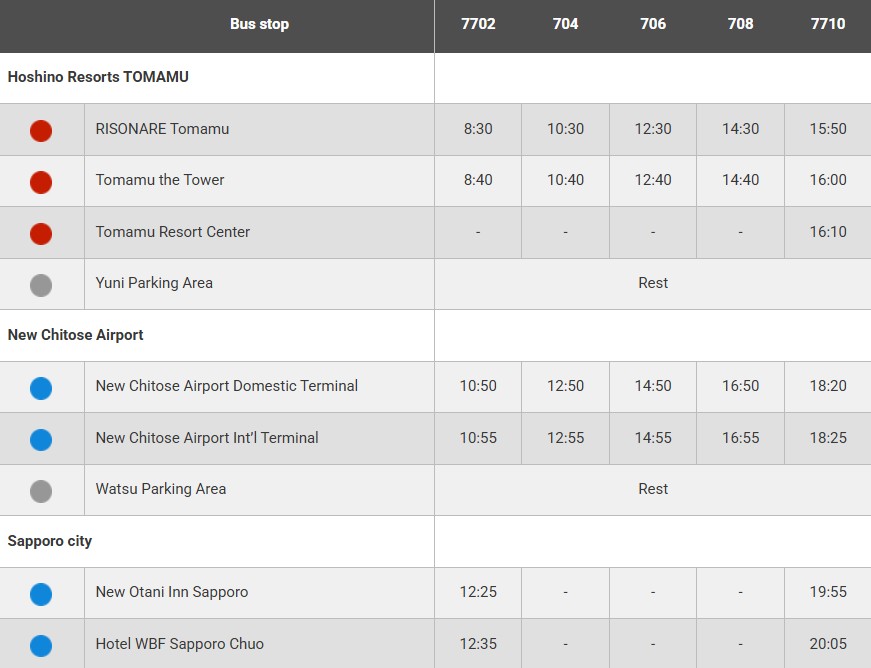The height and width of the screenshot is (668, 871).
Task: Select the 7710 bus column header
Action: point(828,24)
